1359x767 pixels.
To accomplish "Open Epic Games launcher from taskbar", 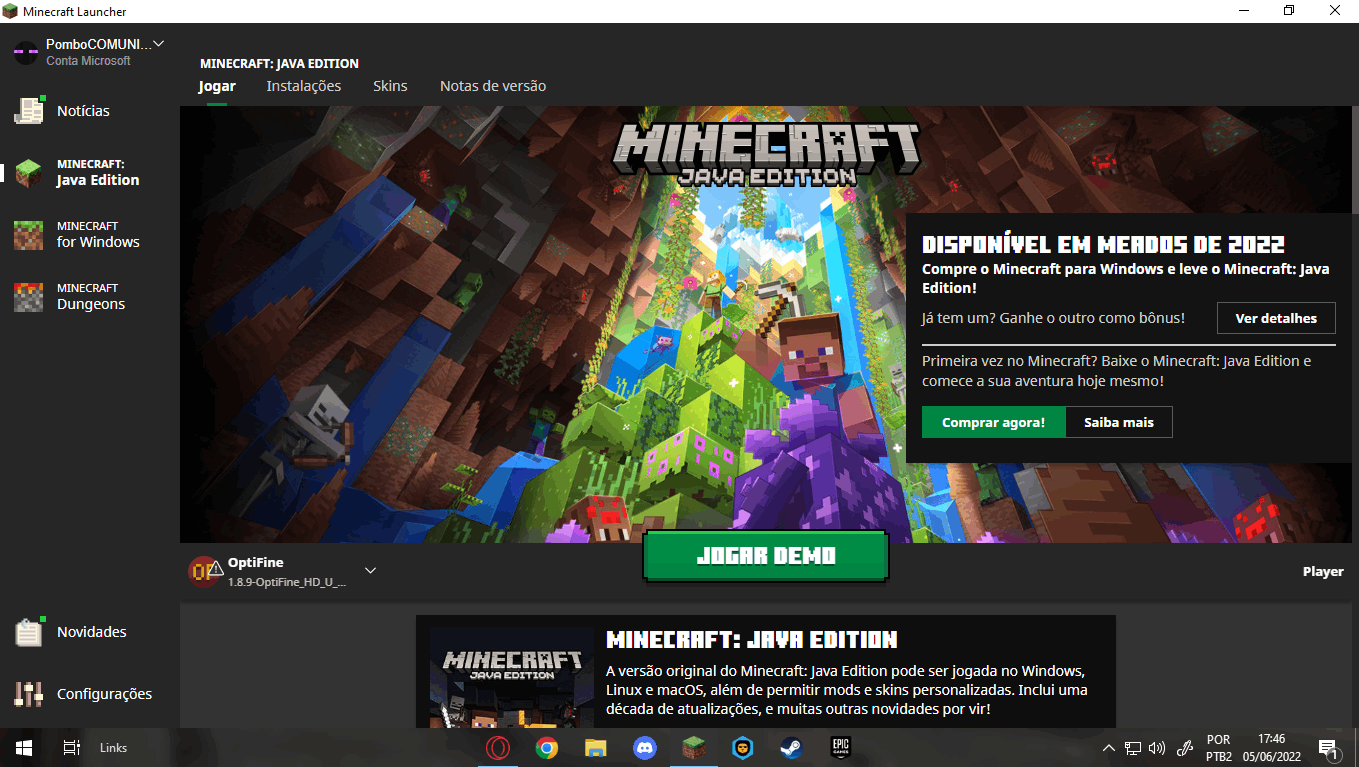I will [x=840, y=747].
